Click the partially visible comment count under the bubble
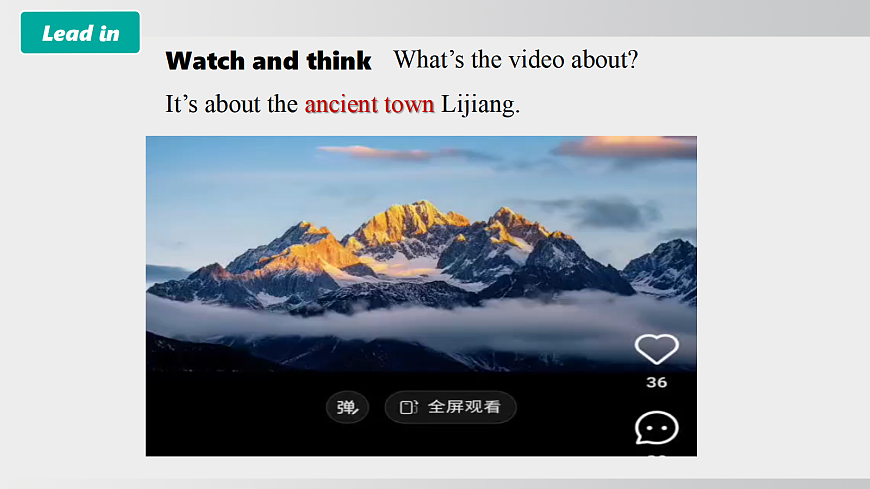The width and height of the screenshot is (870, 489). point(656,455)
